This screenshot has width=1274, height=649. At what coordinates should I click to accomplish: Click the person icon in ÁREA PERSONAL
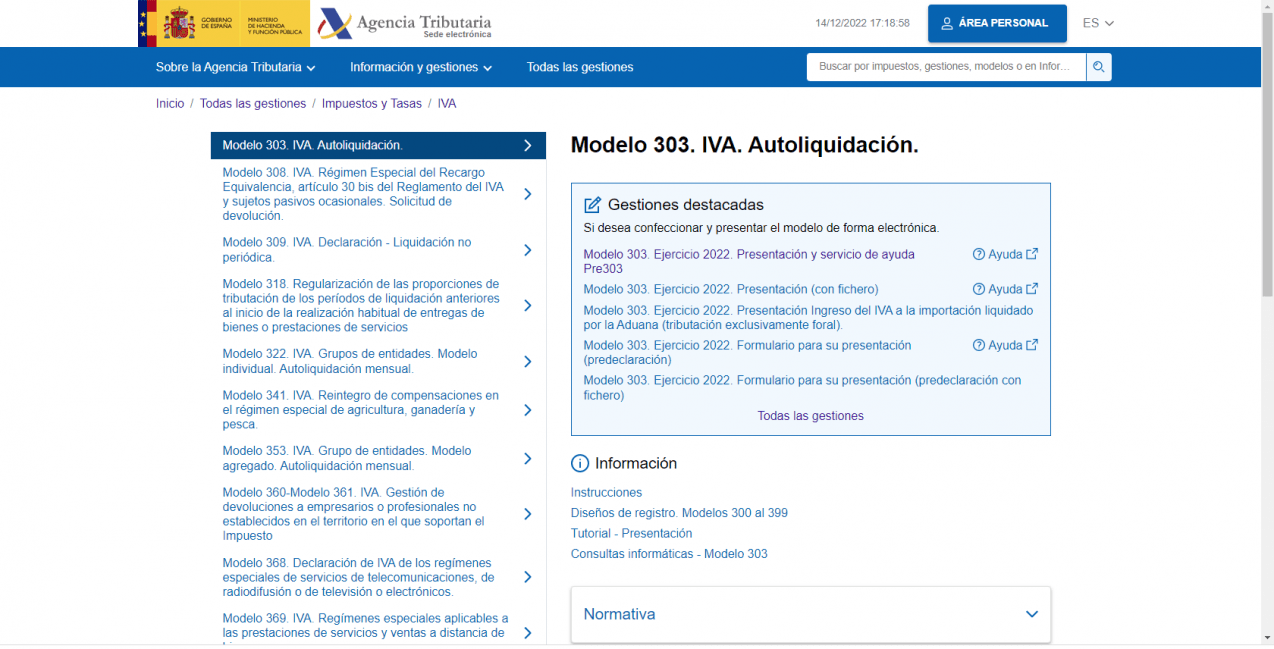(x=946, y=23)
